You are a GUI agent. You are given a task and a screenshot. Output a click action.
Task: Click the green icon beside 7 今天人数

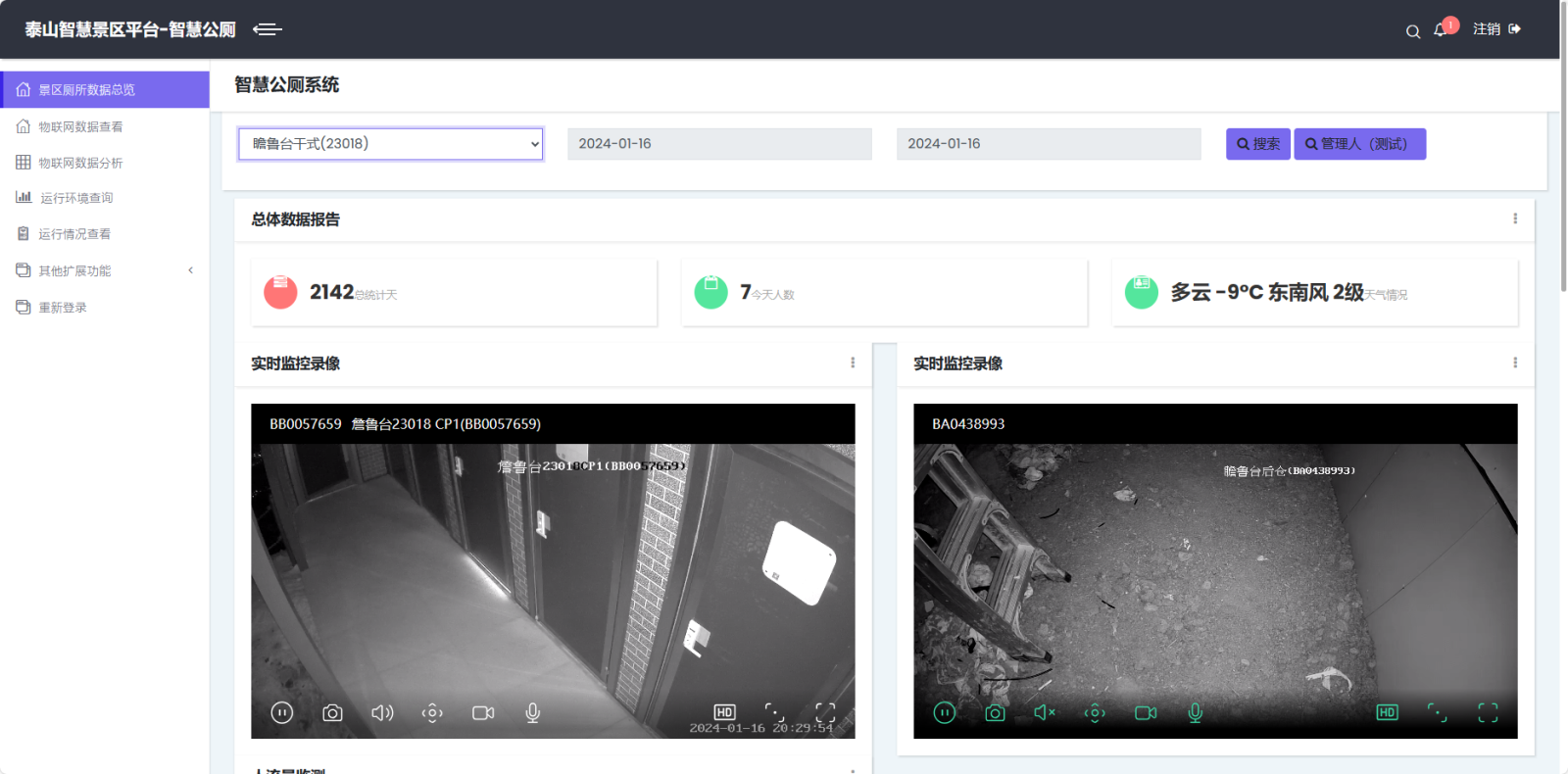coord(711,292)
